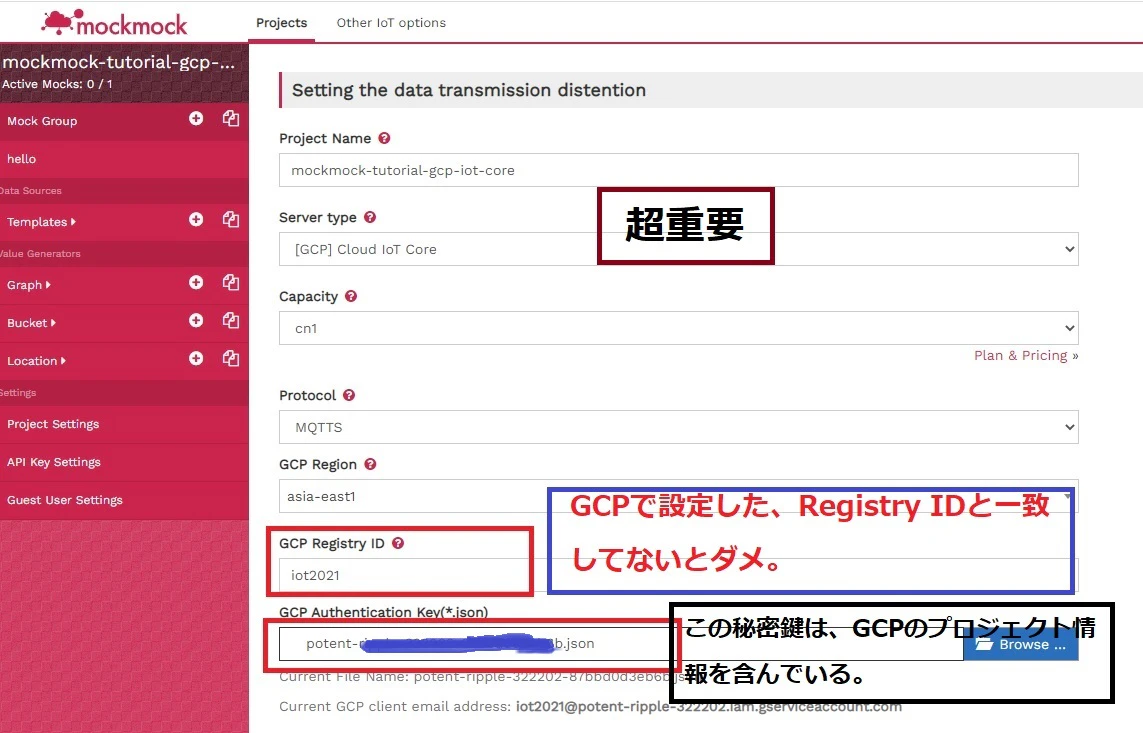Copy icon in Graph row
The height and width of the screenshot is (733, 1143).
[231, 282]
